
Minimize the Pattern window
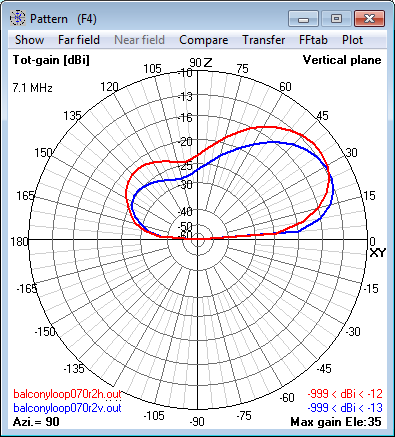coord(303,18)
